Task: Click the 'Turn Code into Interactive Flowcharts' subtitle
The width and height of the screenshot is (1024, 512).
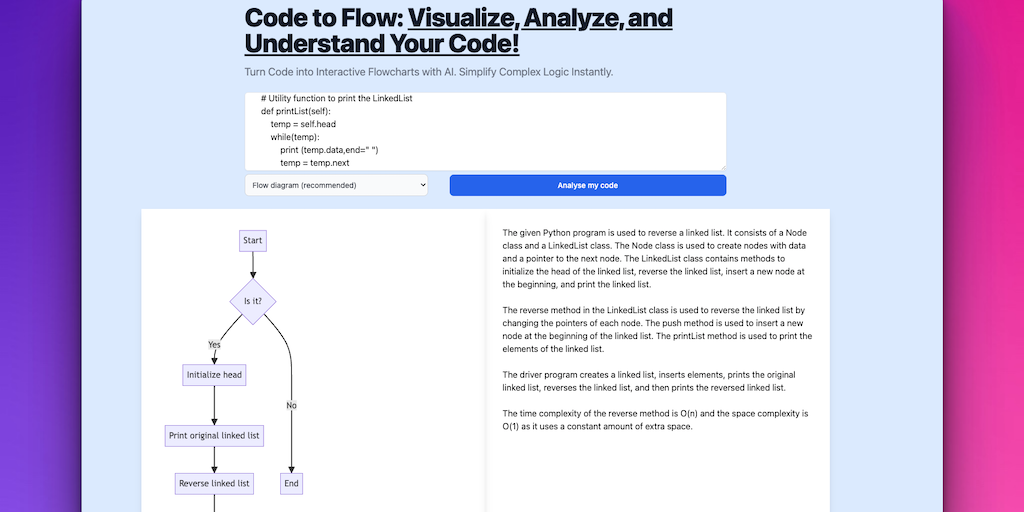Action: pyautogui.click(x=428, y=72)
